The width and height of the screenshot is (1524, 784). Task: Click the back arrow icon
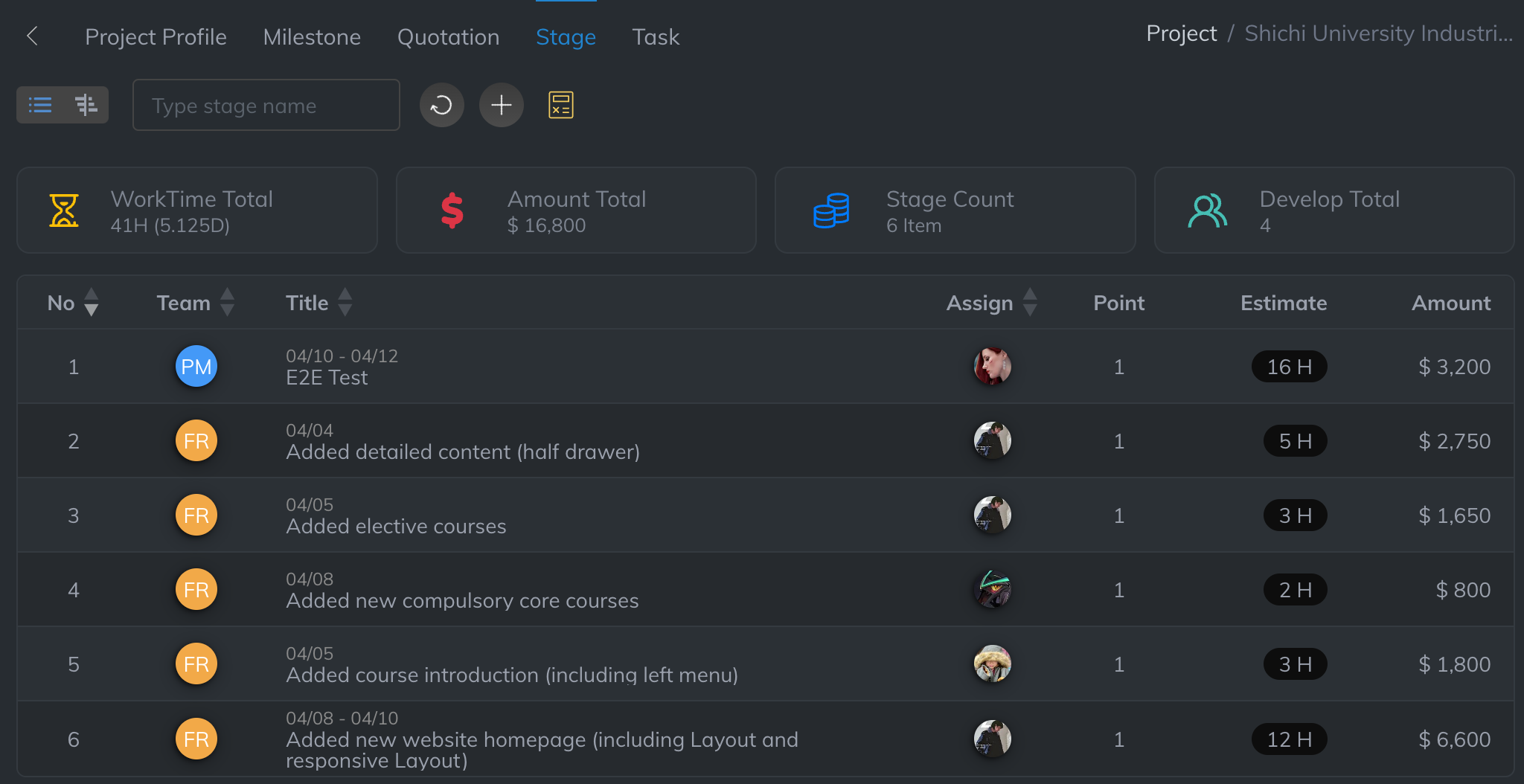click(32, 36)
